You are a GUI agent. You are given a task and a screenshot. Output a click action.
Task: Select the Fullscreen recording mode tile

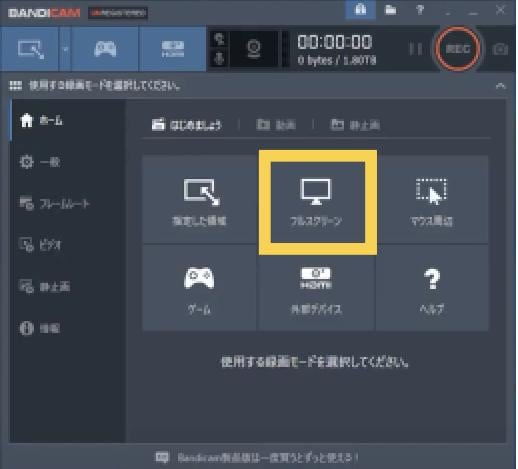(318, 202)
